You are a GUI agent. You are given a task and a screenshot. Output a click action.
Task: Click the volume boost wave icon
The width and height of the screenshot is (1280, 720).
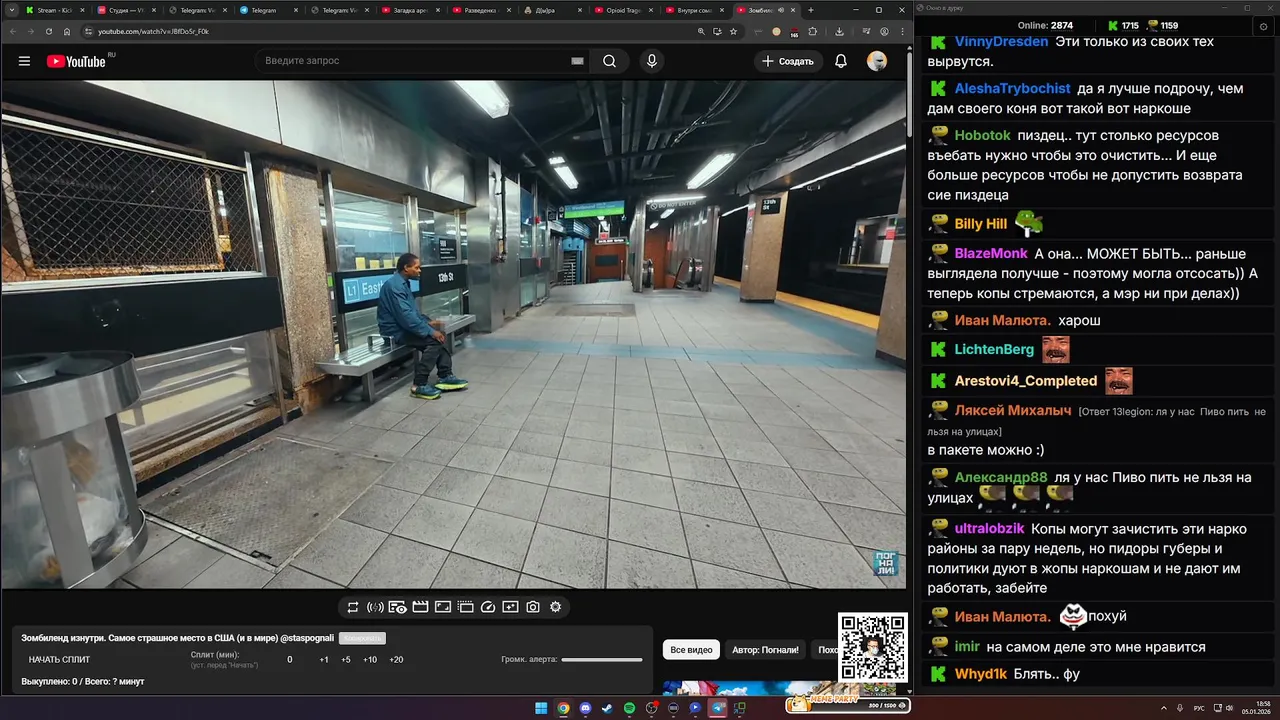click(x=375, y=607)
